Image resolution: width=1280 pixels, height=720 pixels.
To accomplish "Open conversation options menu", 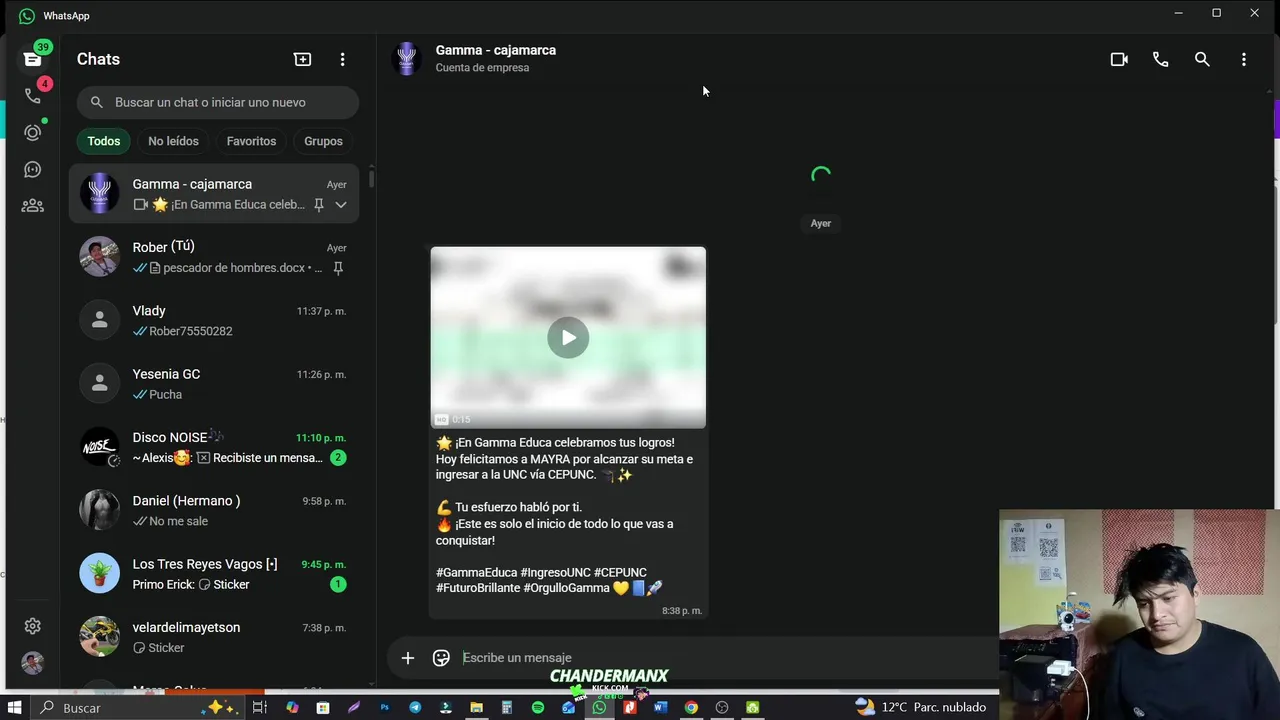I will coord(1243,60).
